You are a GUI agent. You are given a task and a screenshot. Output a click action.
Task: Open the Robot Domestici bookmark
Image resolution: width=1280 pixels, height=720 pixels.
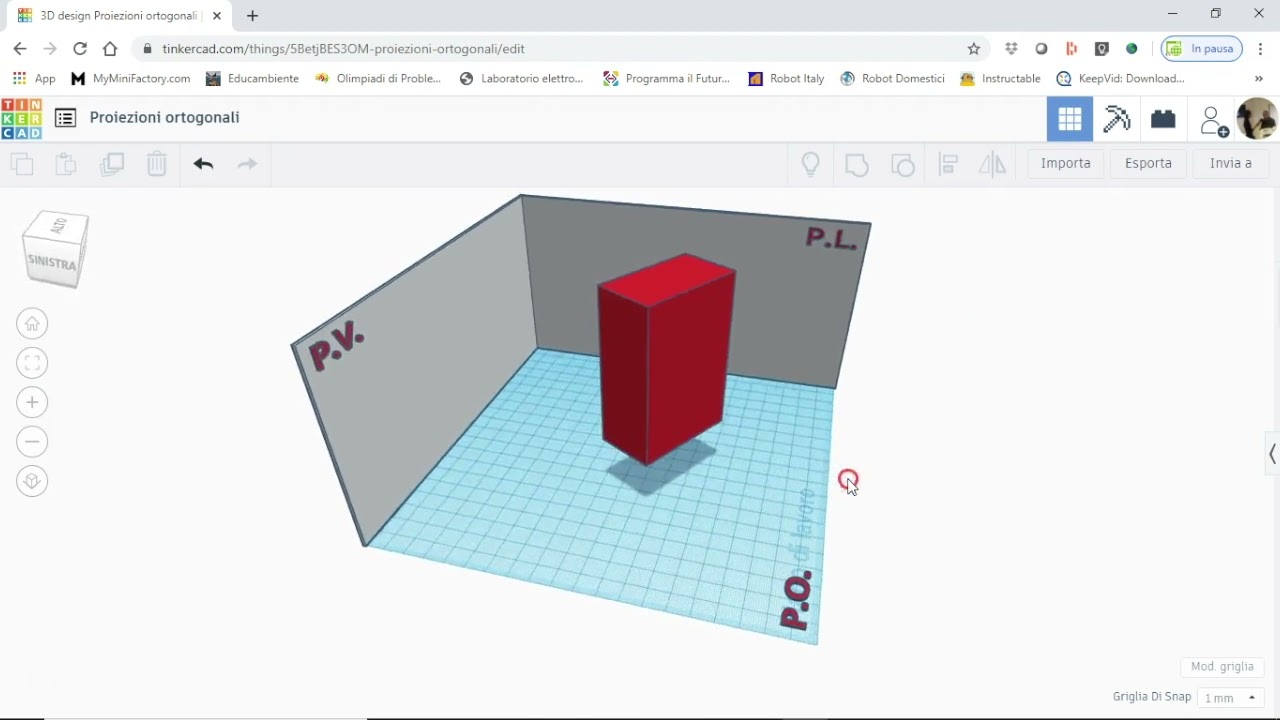(892, 78)
